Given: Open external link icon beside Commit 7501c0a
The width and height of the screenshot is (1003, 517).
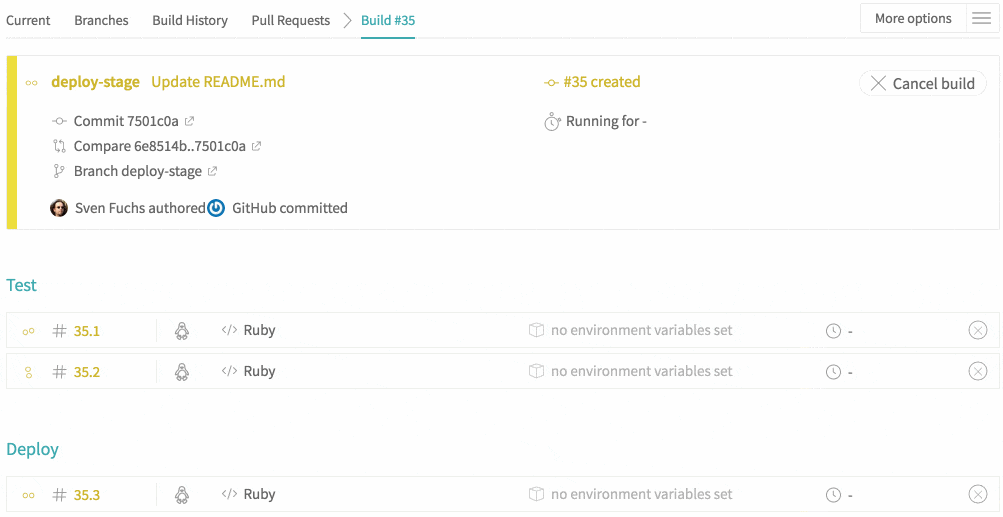Looking at the screenshot, I should [190, 122].
